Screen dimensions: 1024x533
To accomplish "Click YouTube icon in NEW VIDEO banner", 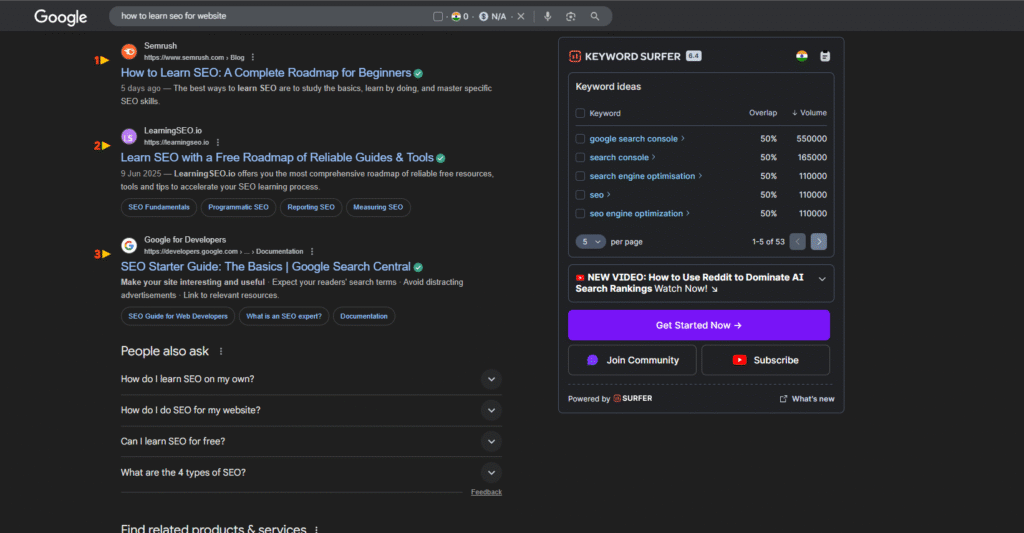I will [579, 278].
